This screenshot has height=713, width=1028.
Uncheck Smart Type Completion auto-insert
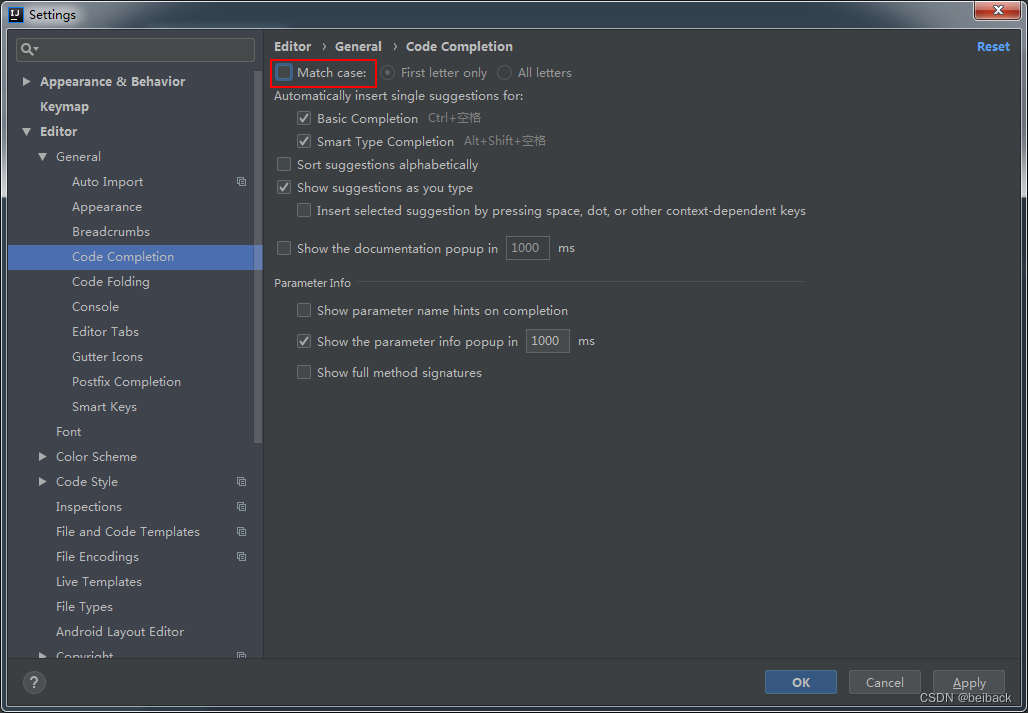304,142
